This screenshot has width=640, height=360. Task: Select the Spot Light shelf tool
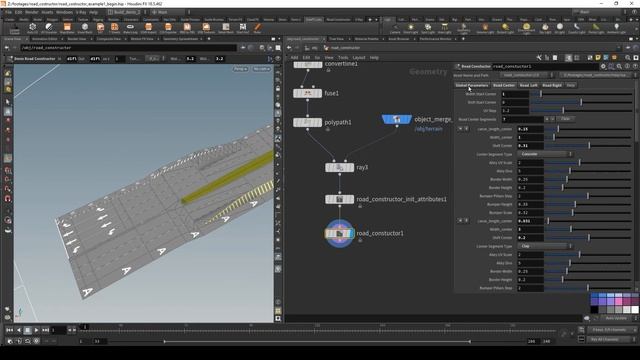click(x=428, y=29)
